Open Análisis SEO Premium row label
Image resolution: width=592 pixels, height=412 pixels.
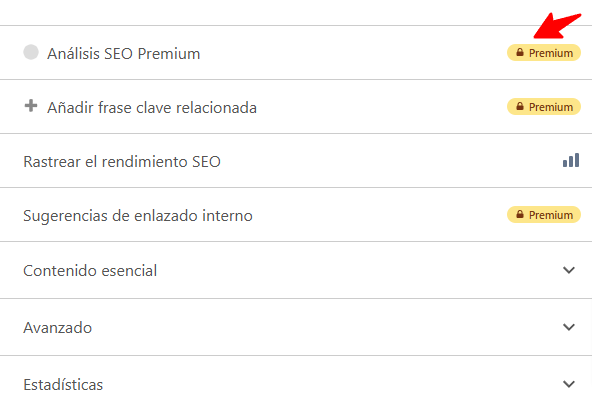(123, 54)
